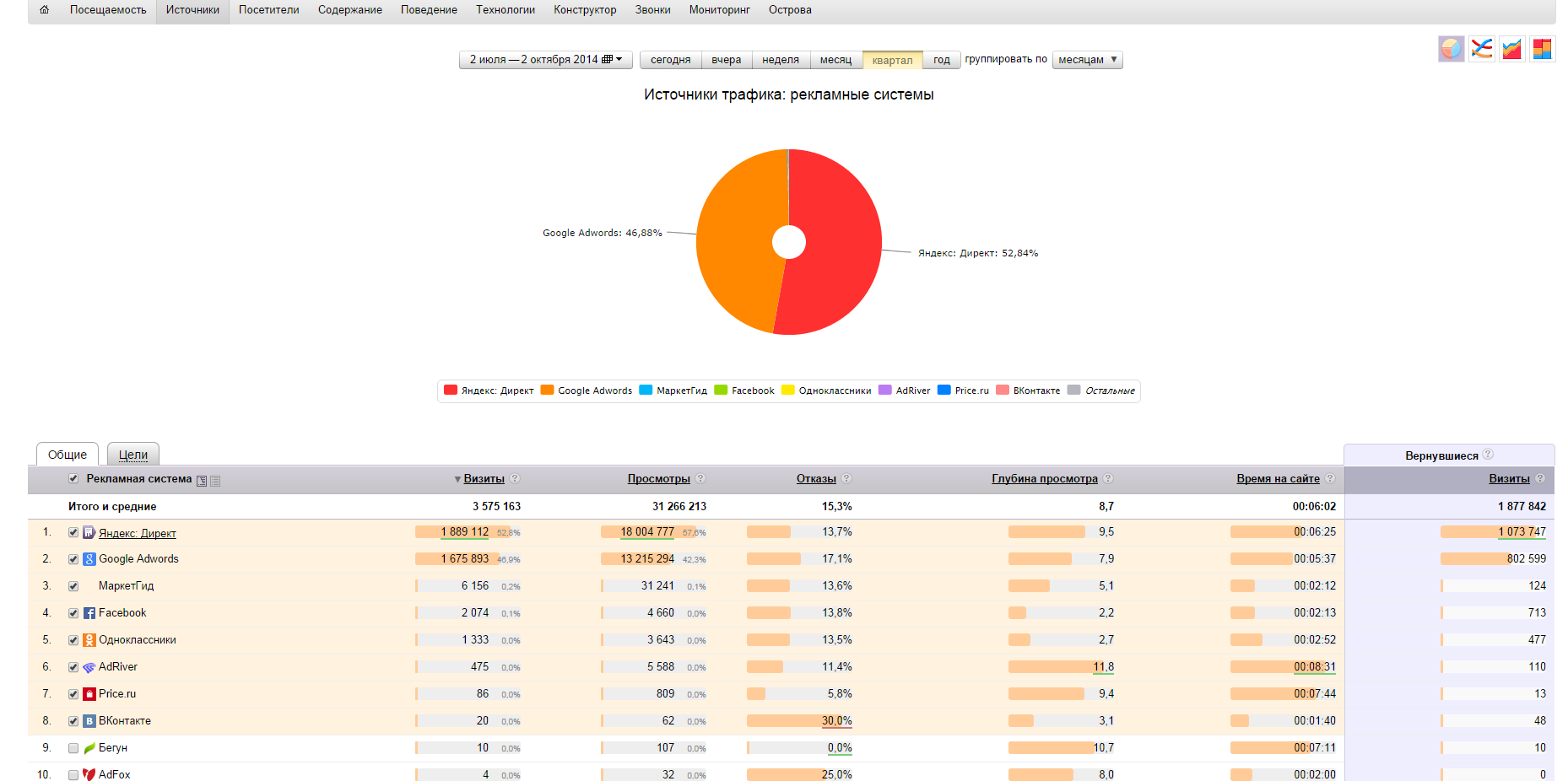1568x781 pixels.
Task: Sort by Глубина просмотра column header
Action: pyautogui.click(x=1045, y=479)
